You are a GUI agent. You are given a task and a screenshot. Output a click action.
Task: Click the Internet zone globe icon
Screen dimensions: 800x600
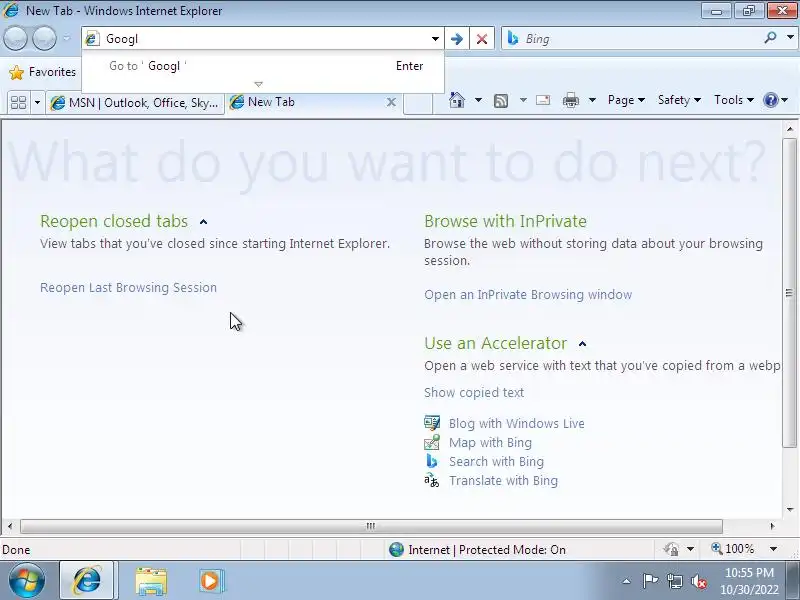(x=396, y=549)
